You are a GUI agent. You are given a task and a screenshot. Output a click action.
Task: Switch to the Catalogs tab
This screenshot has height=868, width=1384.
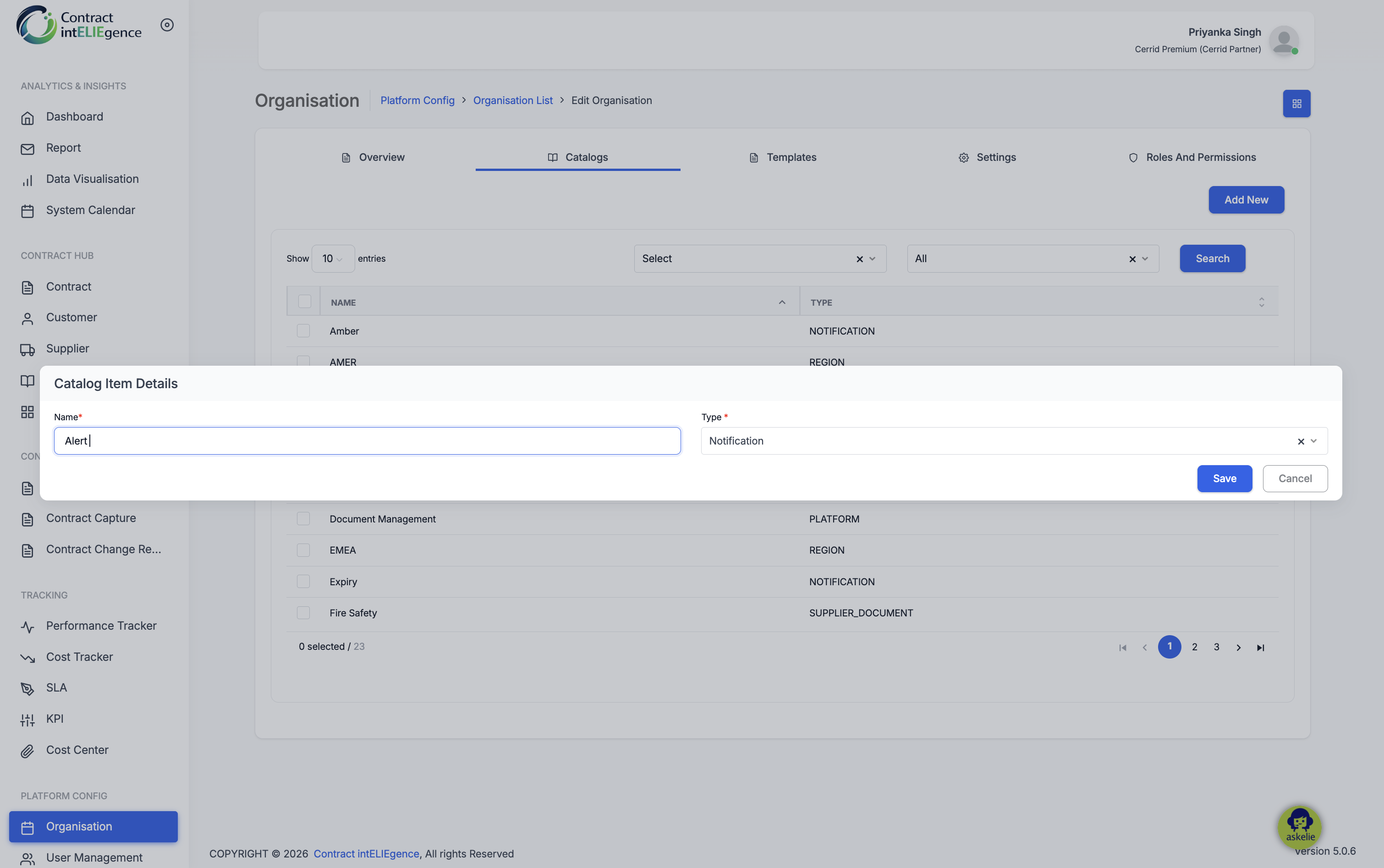pyautogui.click(x=577, y=157)
